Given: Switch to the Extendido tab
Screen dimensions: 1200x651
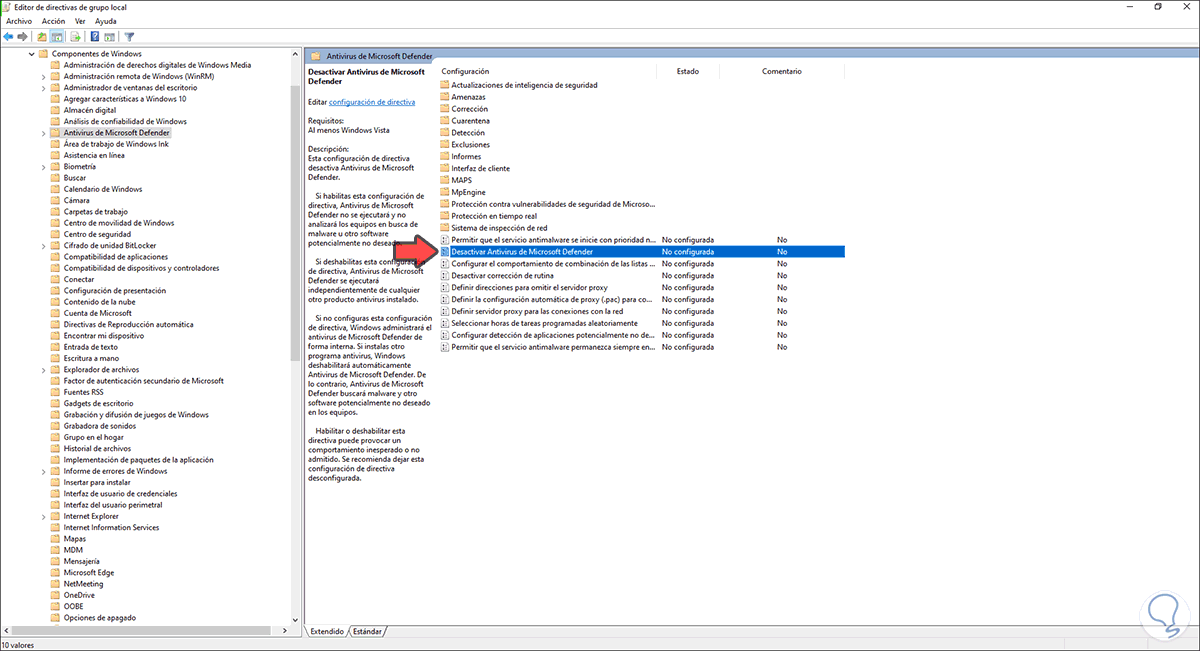Looking at the screenshot, I should point(327,632).
